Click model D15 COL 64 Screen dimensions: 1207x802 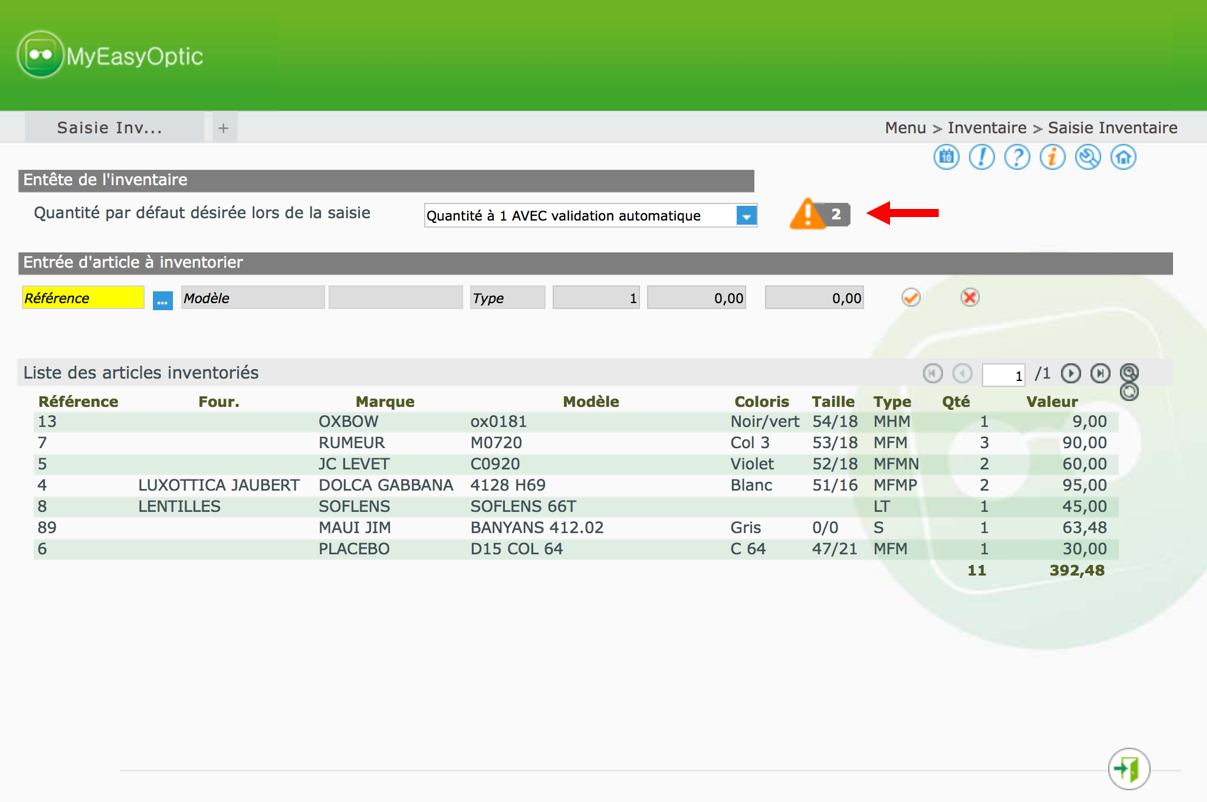click(517, 549)
